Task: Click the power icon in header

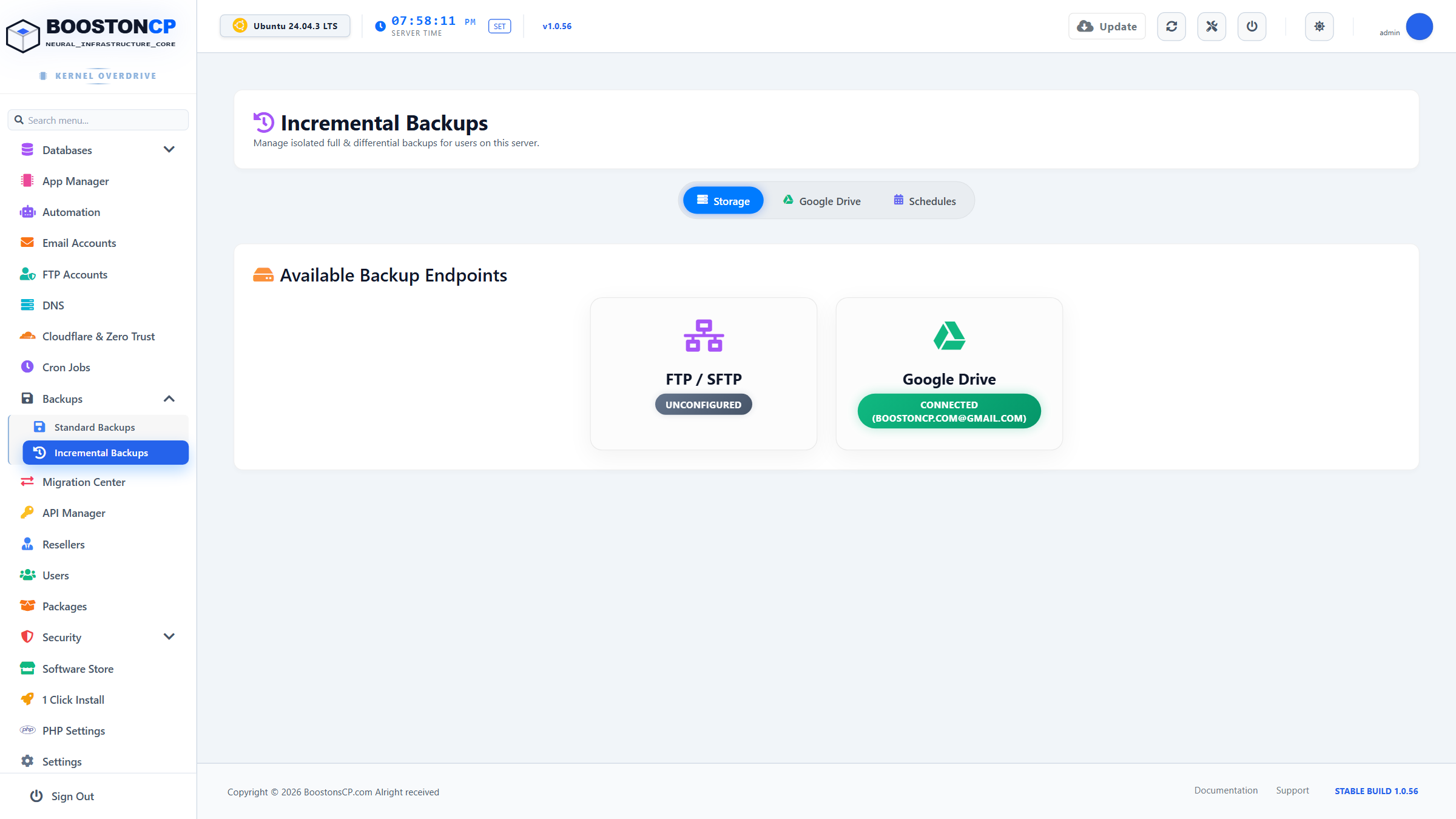Action: point(1252,27)
